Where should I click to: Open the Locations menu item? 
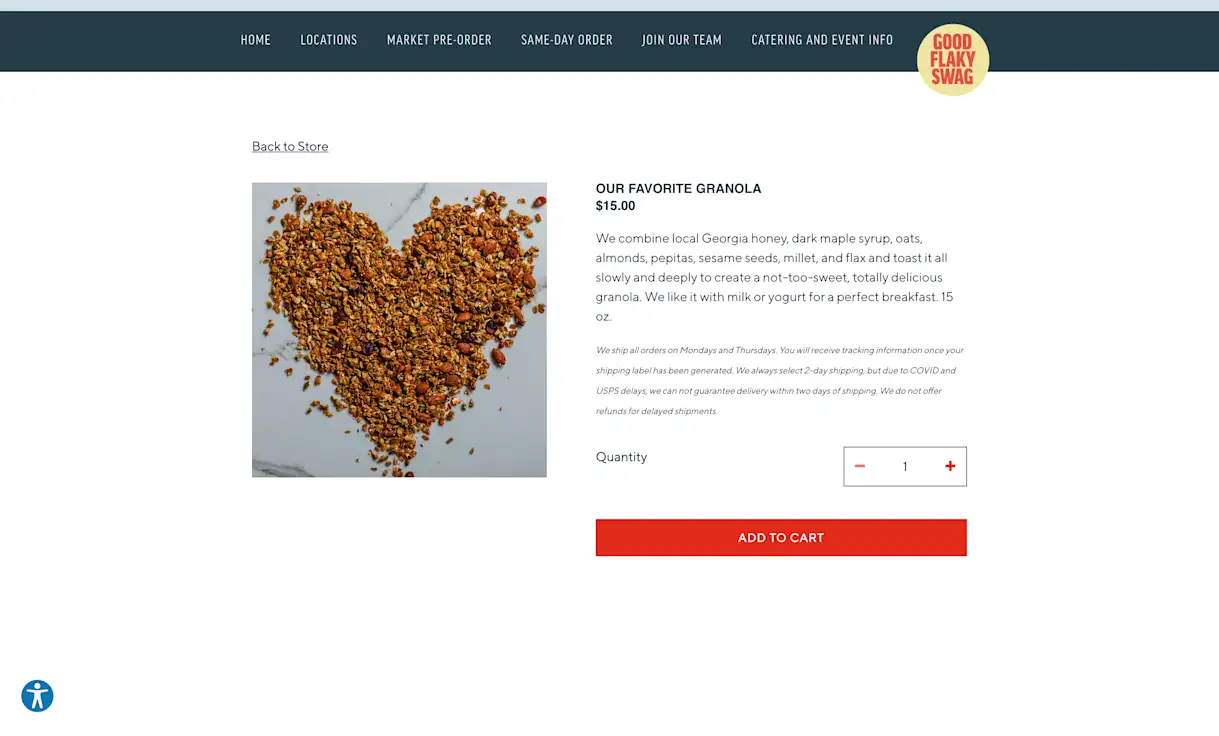329,40
